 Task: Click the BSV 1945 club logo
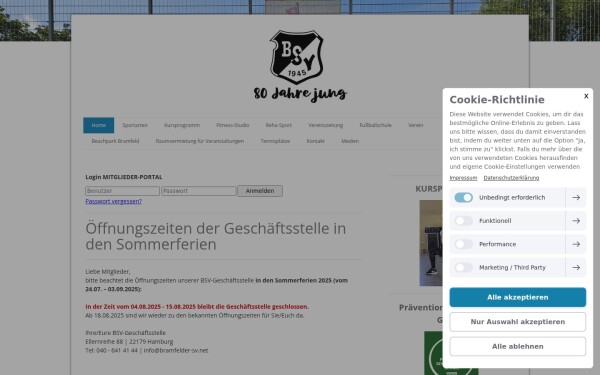(297, 57)
